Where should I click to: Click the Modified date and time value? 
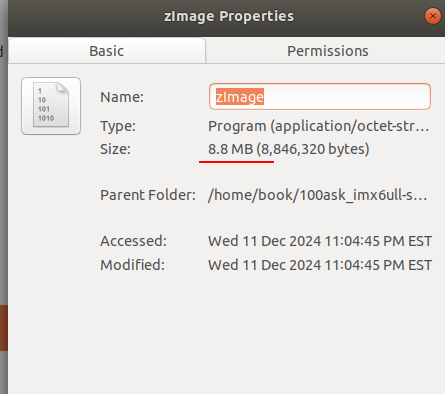click(320, 265)
